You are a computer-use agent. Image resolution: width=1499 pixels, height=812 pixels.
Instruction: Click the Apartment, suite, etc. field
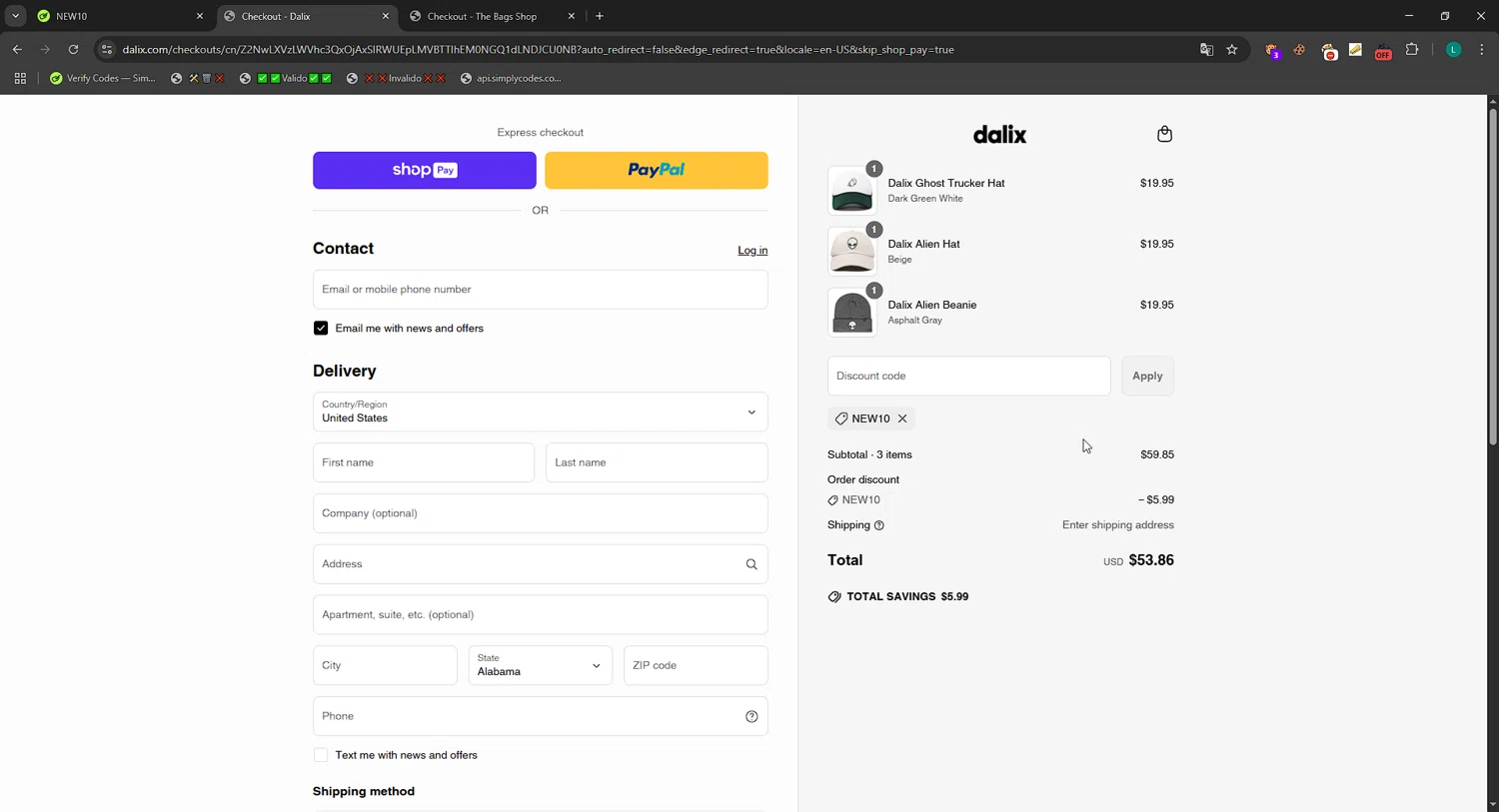coord(540,615)
